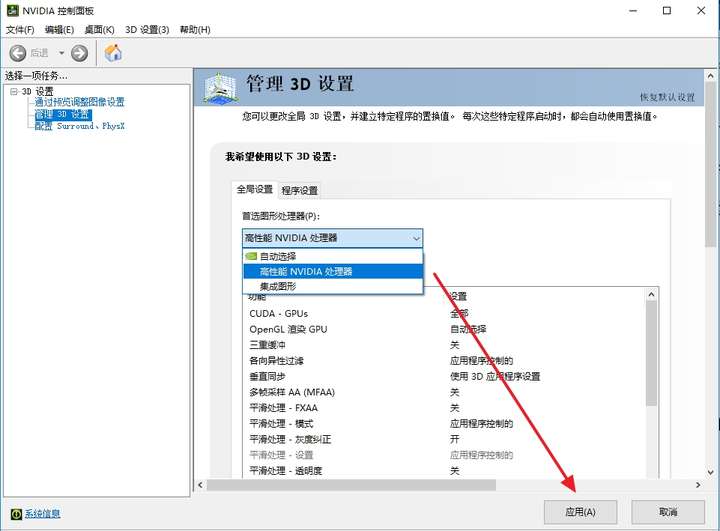Image resolution: width=720 pixels, height=531 pixels.
Task: Select 配置 Surround、PhysX in task tree
Action: [x=79, y=126]
